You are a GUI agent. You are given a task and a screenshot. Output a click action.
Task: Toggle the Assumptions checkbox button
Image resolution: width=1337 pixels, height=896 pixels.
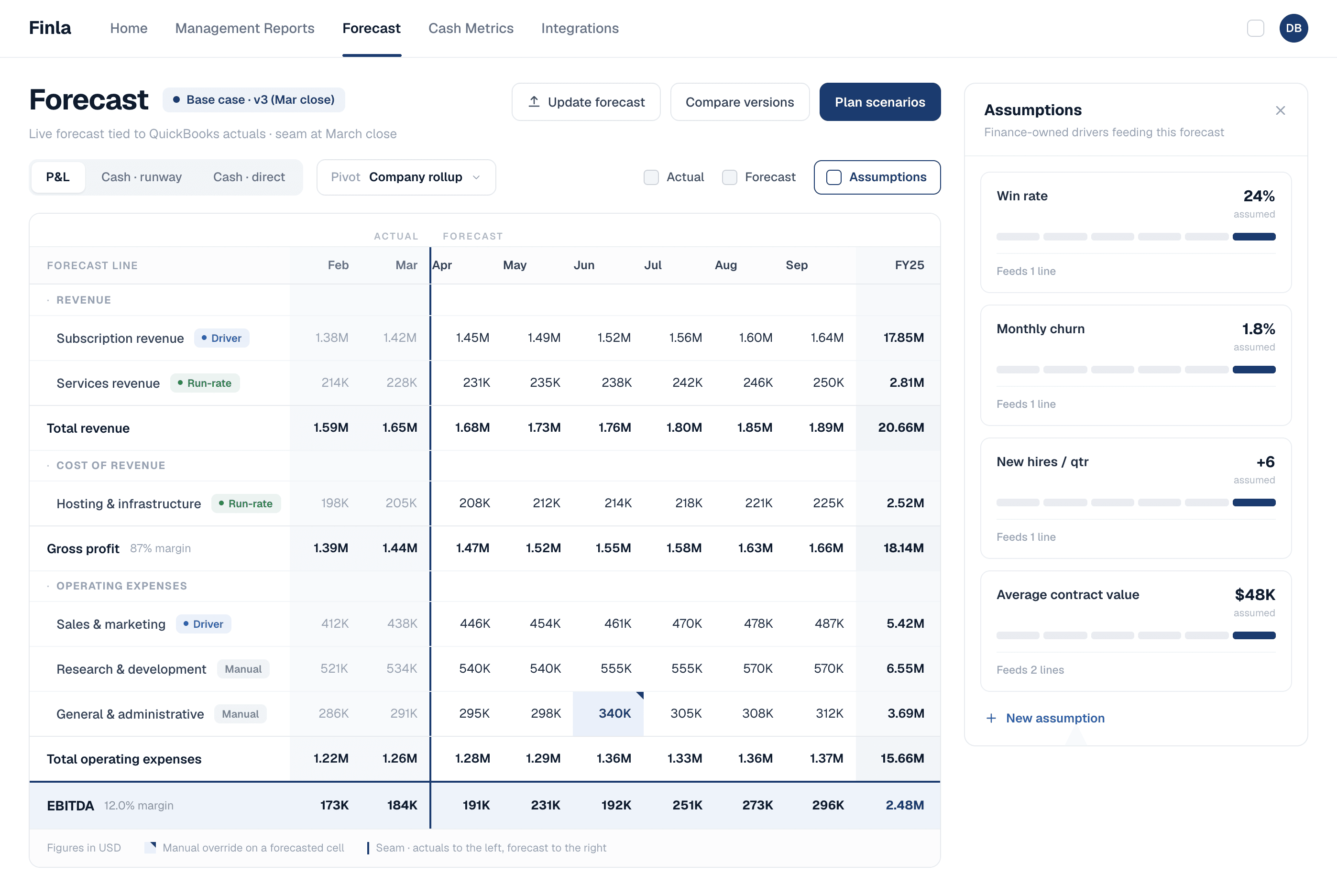pos(877,177)
